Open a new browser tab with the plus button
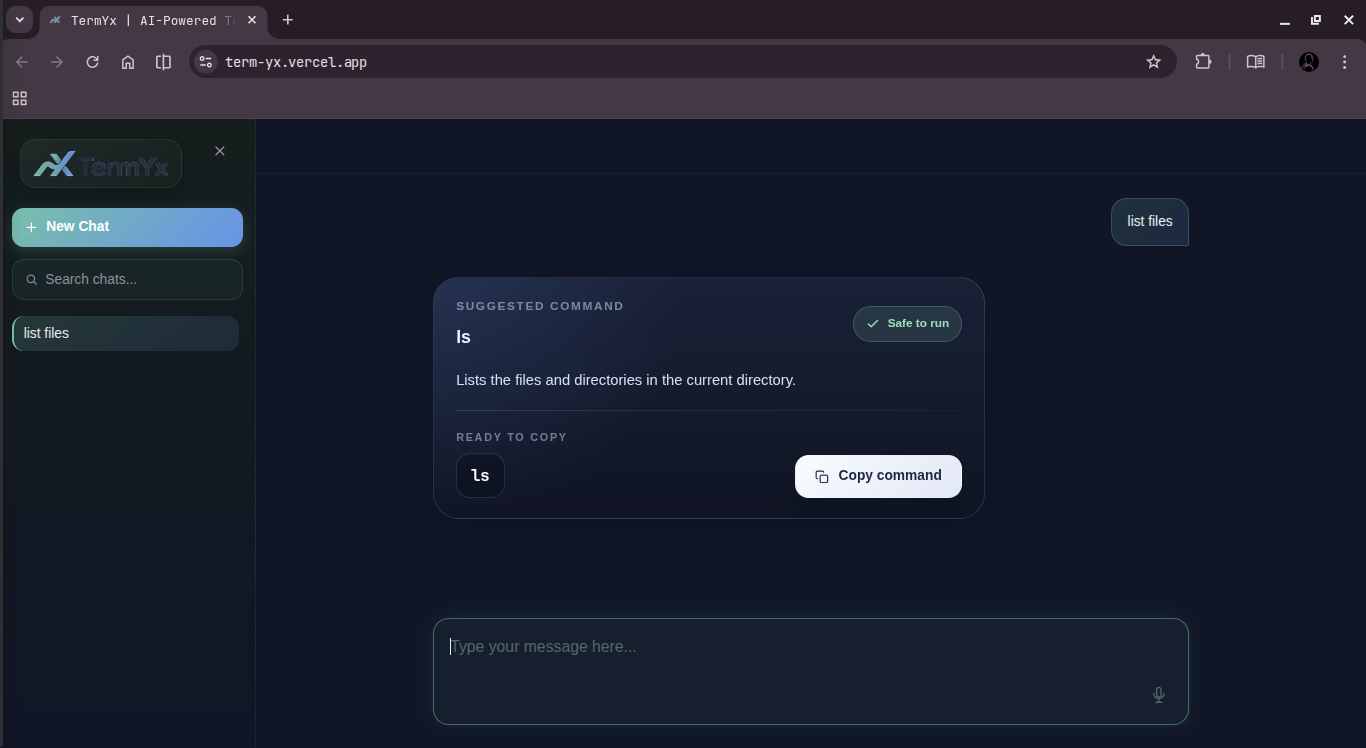Image resolution: width=1366 pixels, height=748 pixels. point(288,20)
